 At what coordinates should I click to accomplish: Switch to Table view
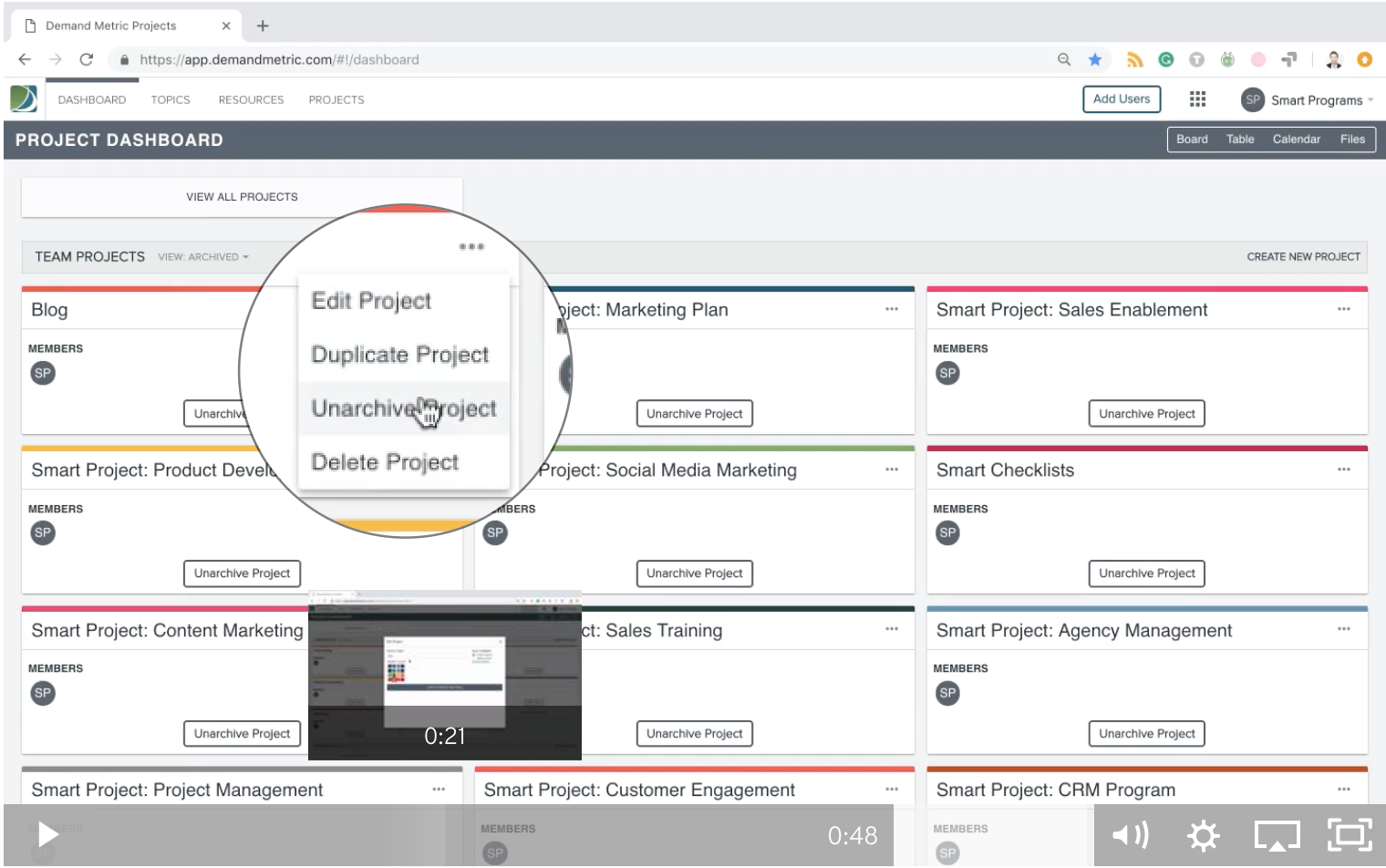pos(1240,139)
